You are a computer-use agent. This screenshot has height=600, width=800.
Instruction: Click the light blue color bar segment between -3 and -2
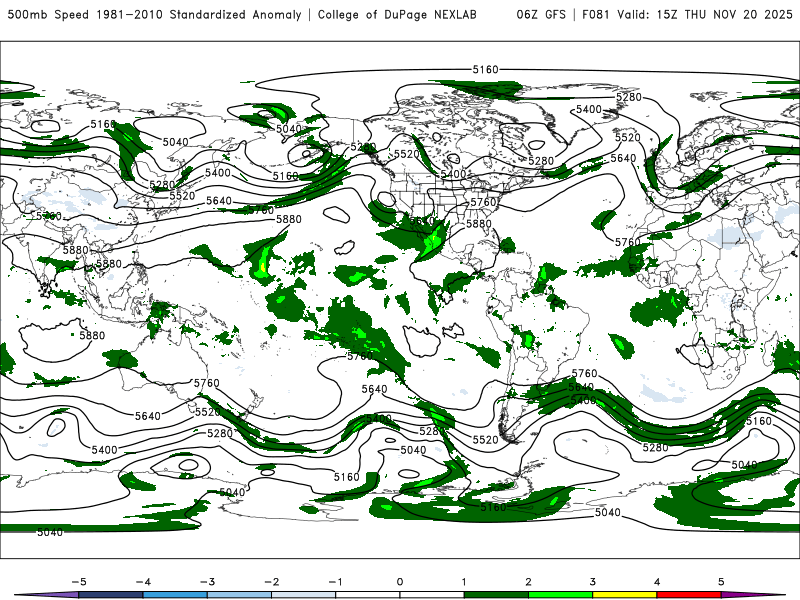tap(239, 595)
